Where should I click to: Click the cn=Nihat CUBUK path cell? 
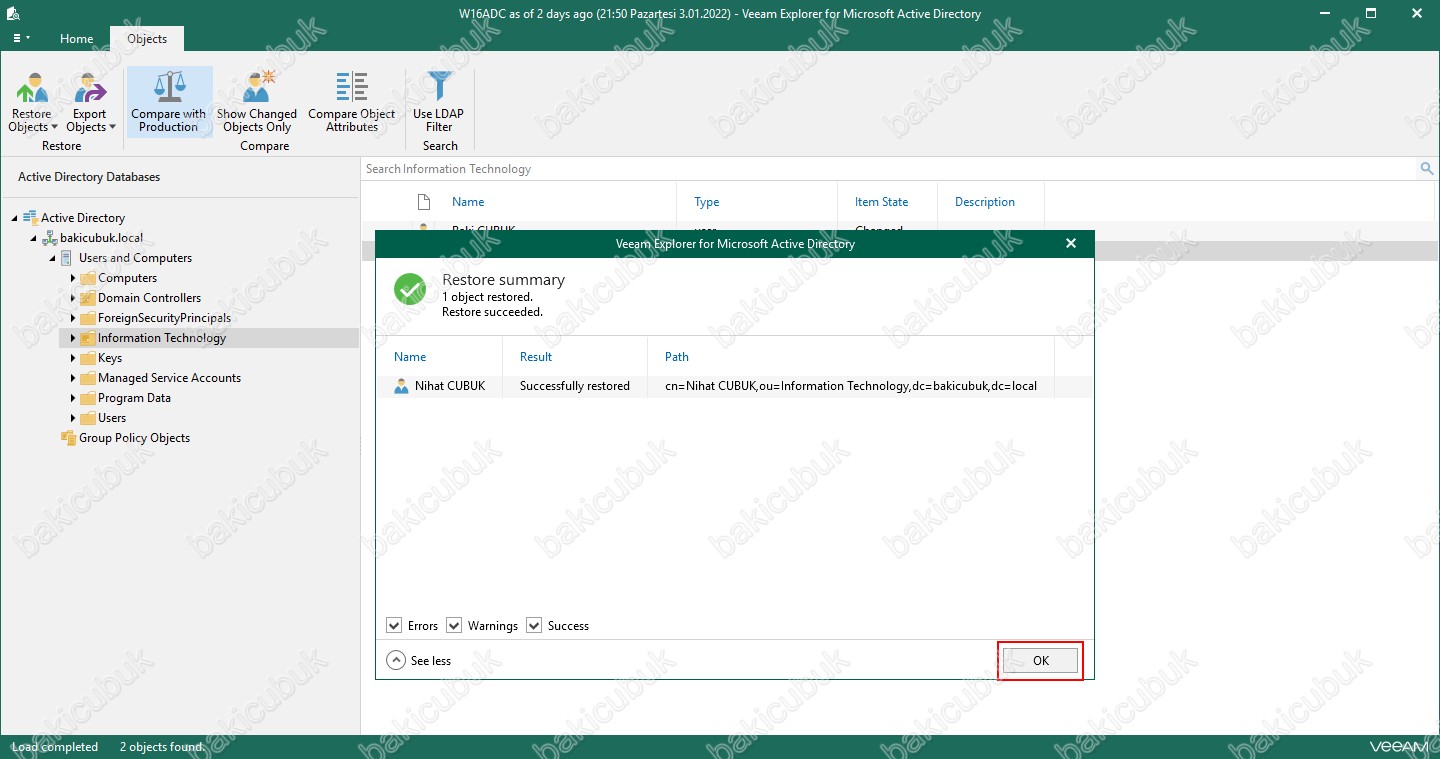coord(851,386)
